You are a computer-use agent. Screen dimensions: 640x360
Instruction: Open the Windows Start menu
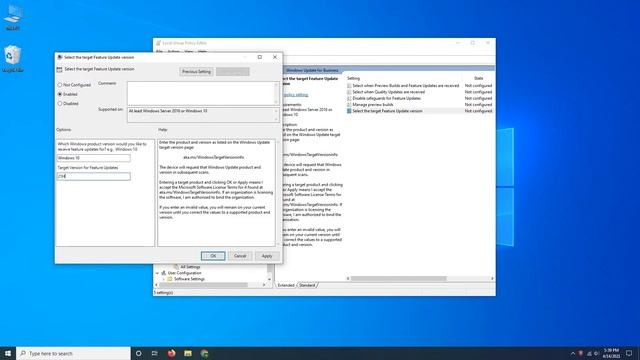[8, 353]
